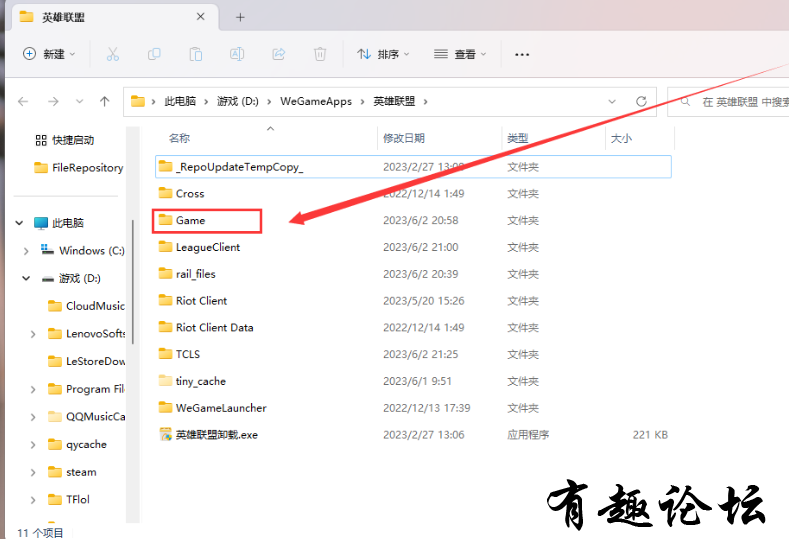789x539 pixels.
Task: Select the 英雄联盟卸载.exe file
Action: point(413,435)
